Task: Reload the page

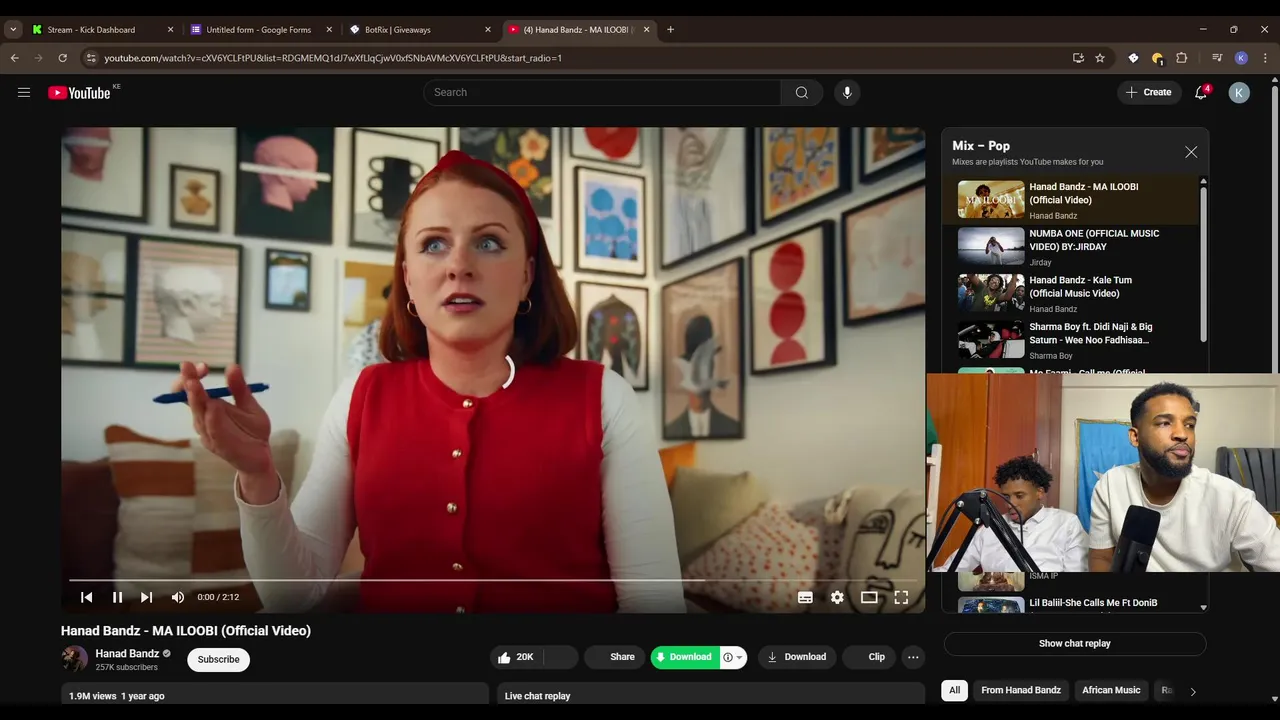Action: coord(62,58)
